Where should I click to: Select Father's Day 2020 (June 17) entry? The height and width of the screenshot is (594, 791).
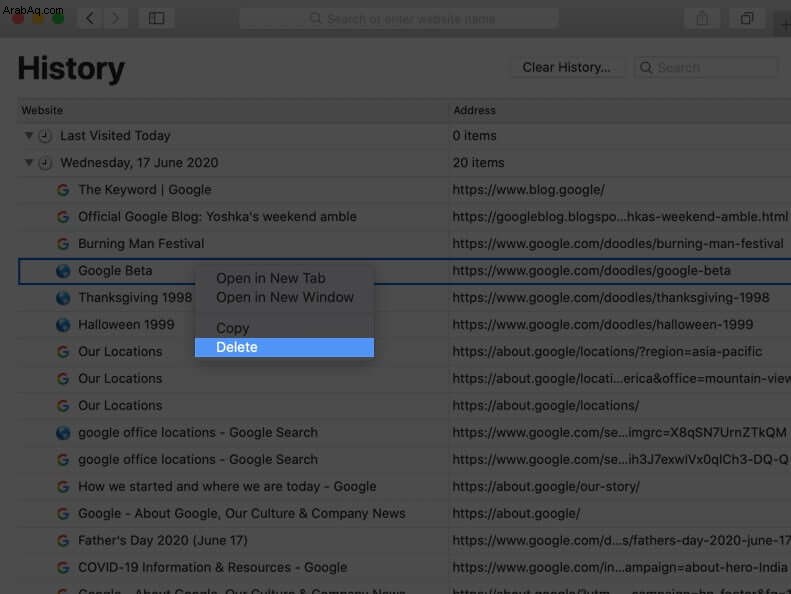tap(162, 541)
